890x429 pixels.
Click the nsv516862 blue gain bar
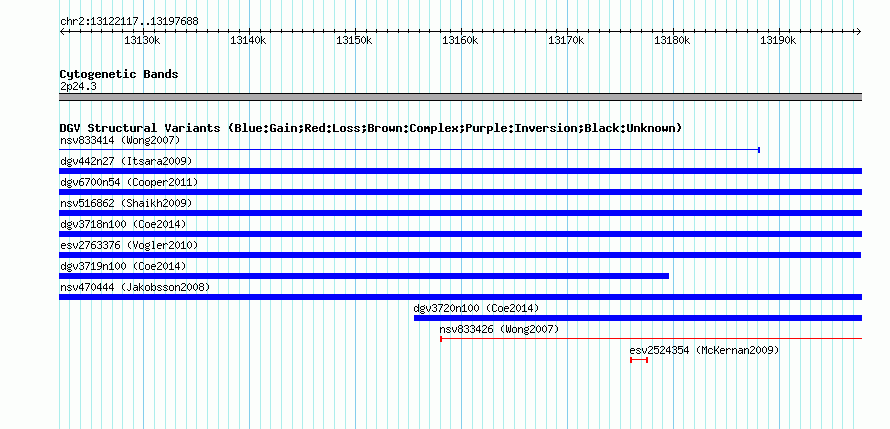click(460, 213)
